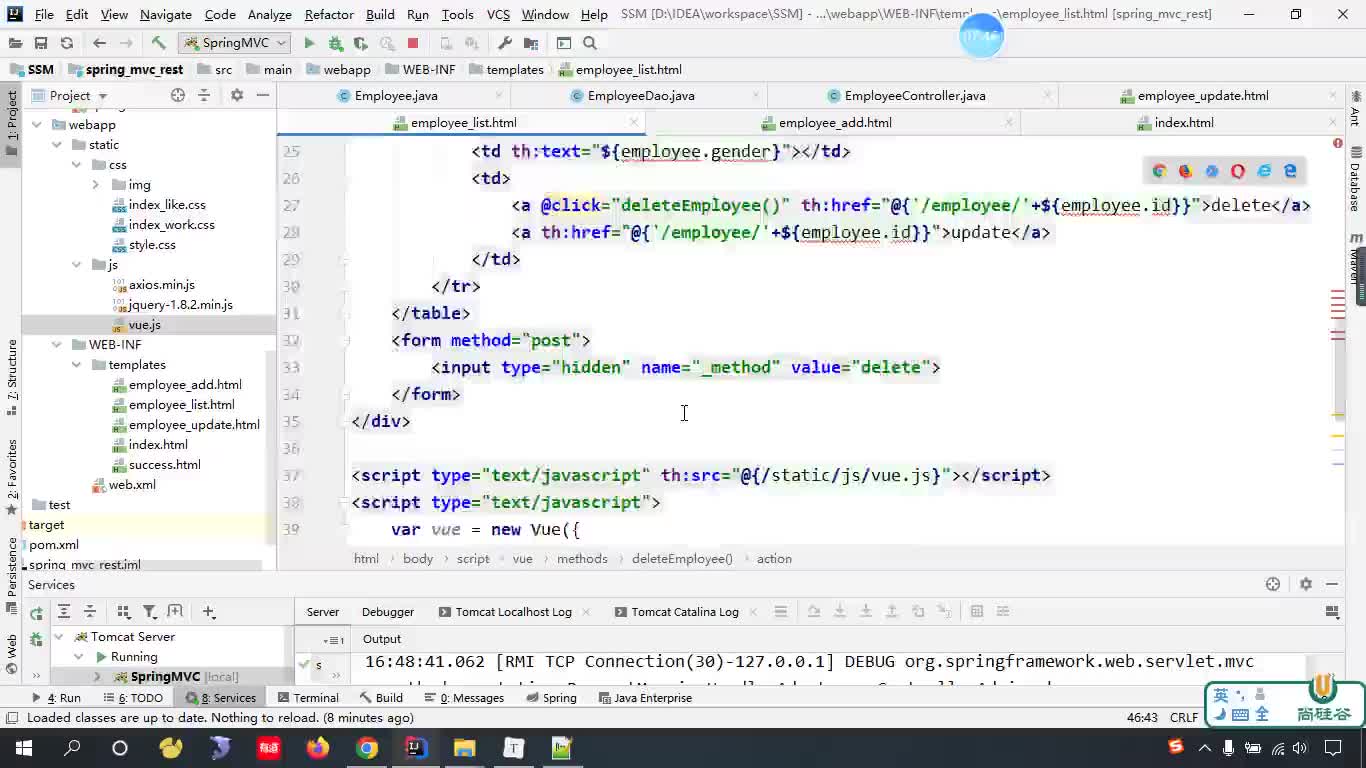The width and height of the screenshot is (1366, 768).
Task: Open Firefox from the Windows taskbar
Action: coord(318,748)
